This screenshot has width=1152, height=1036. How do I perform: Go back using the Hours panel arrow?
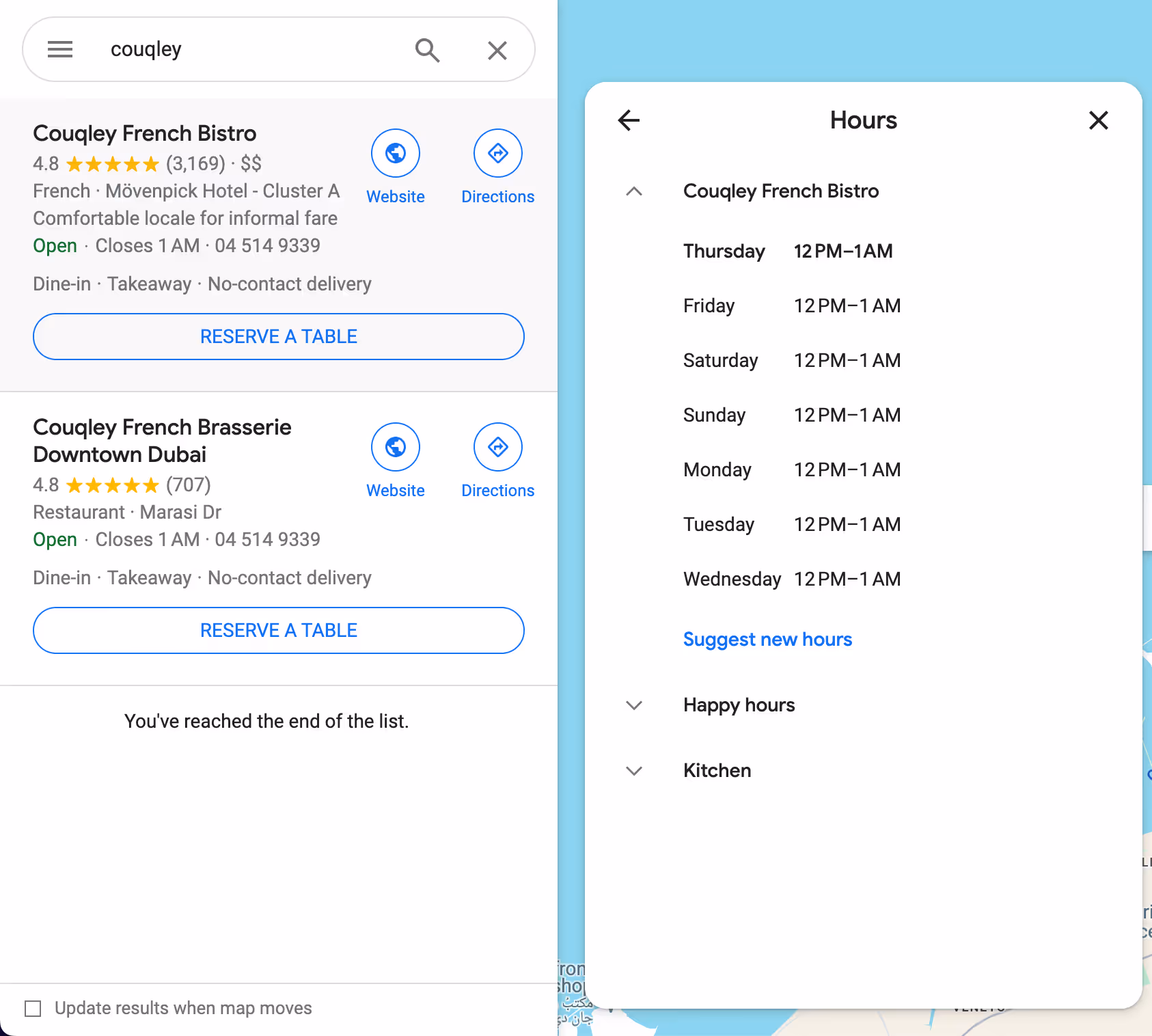click(x=629, y=120)
